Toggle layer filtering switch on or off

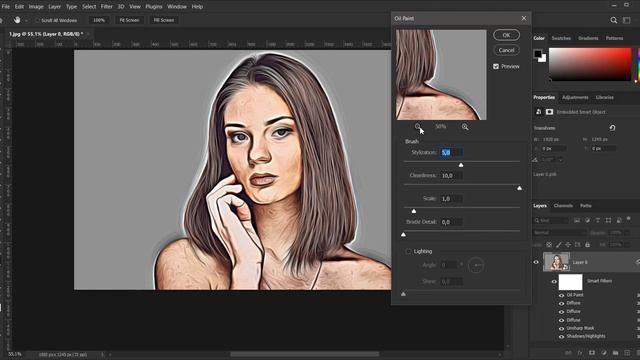coord(629,219)
